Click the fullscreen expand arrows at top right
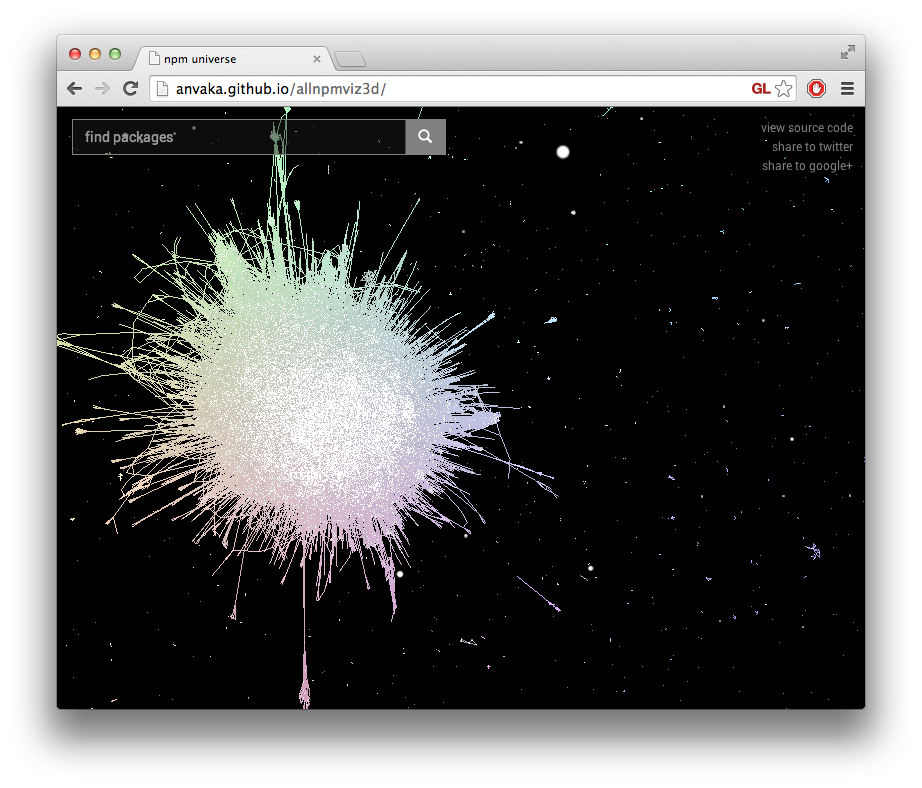 [x=848, y=52]
